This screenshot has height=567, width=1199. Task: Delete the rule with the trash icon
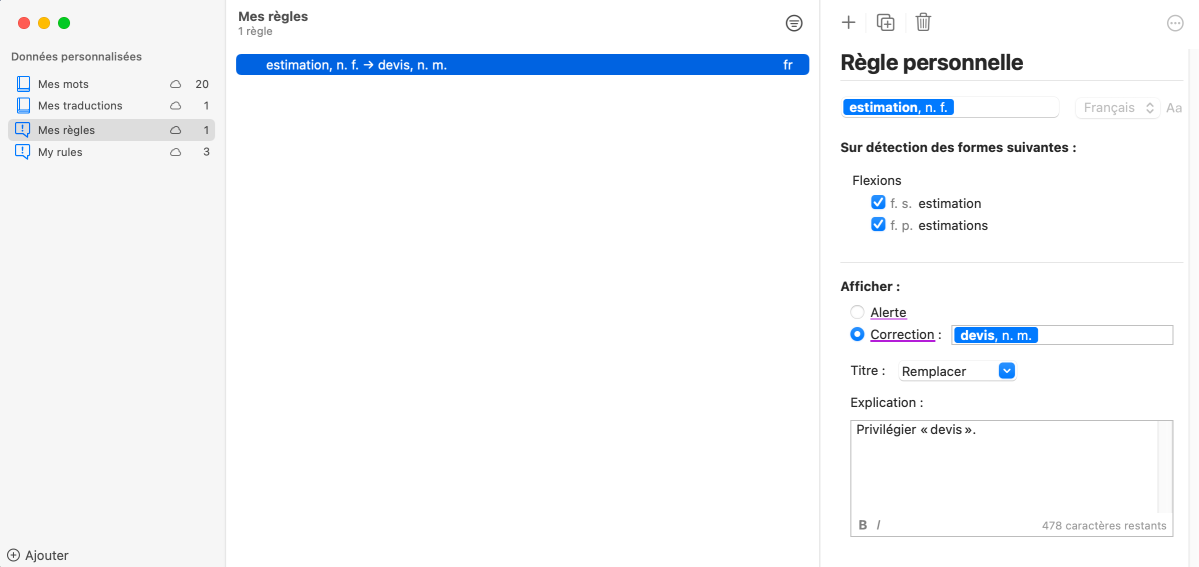tap(924, 22)
